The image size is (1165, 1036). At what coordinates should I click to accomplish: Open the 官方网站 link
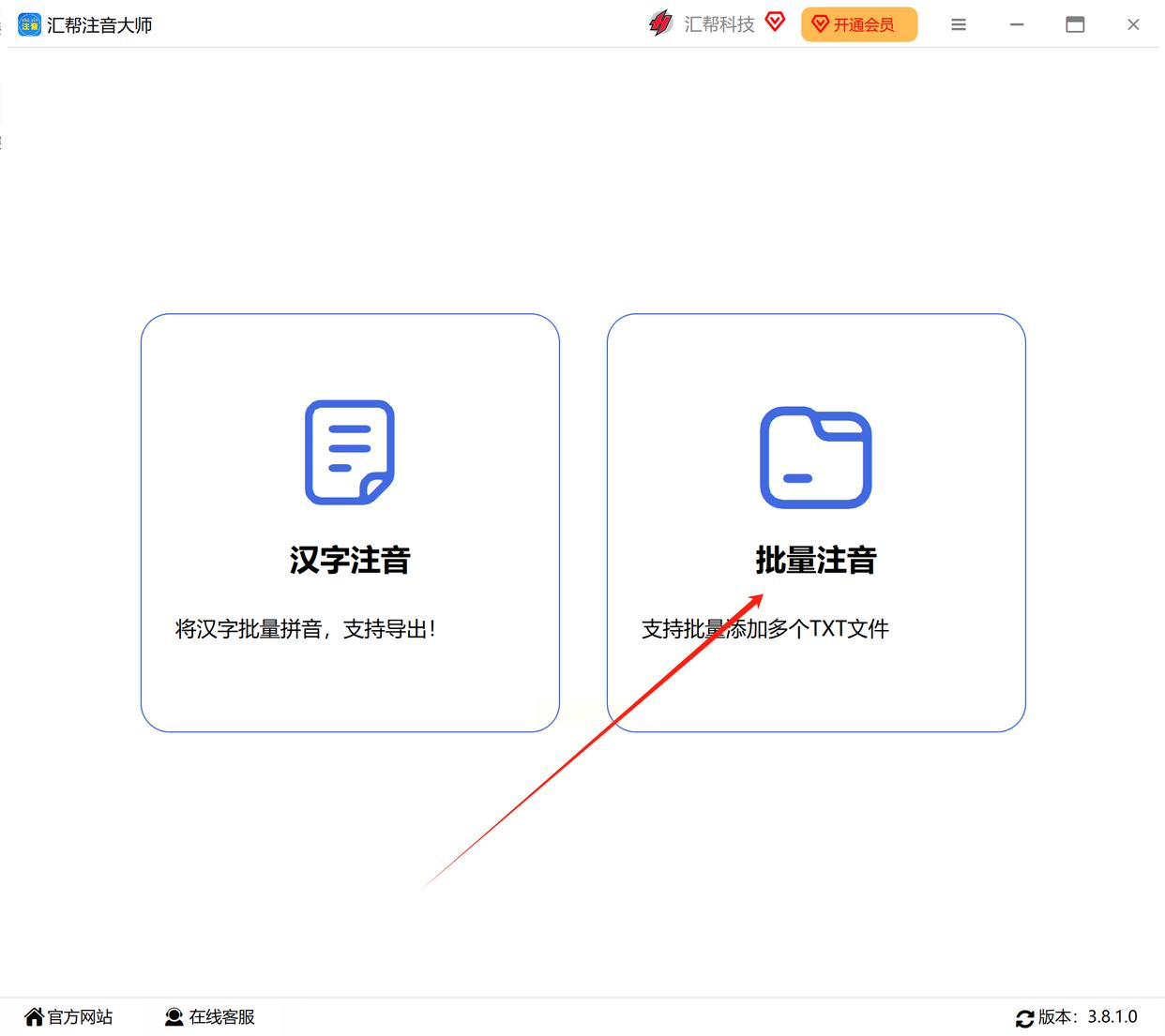click(80, 1017)
